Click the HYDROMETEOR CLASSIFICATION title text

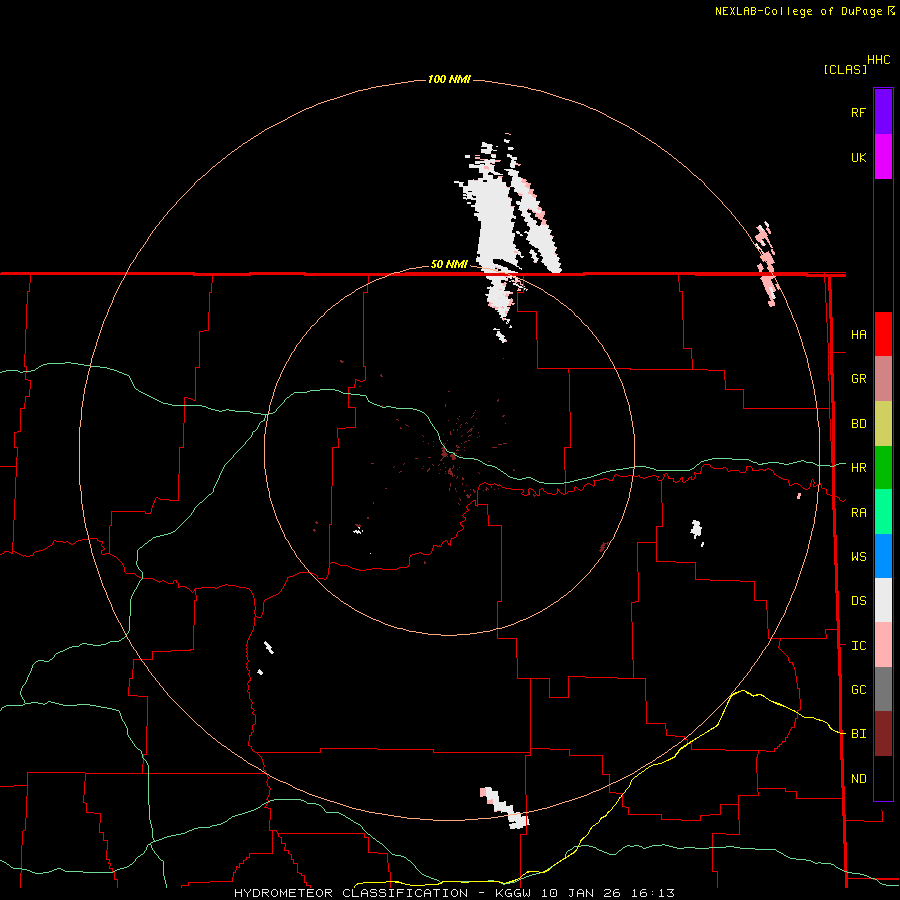[351, 893]
